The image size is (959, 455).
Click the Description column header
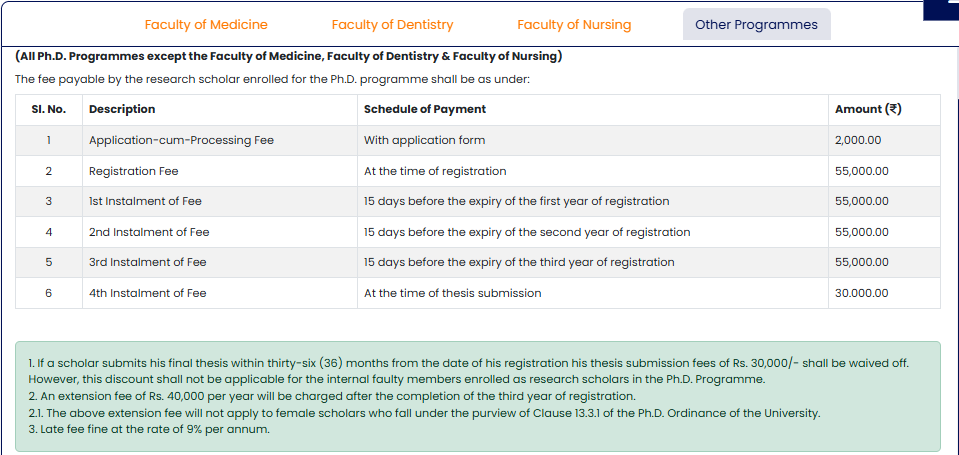[122, 109]
